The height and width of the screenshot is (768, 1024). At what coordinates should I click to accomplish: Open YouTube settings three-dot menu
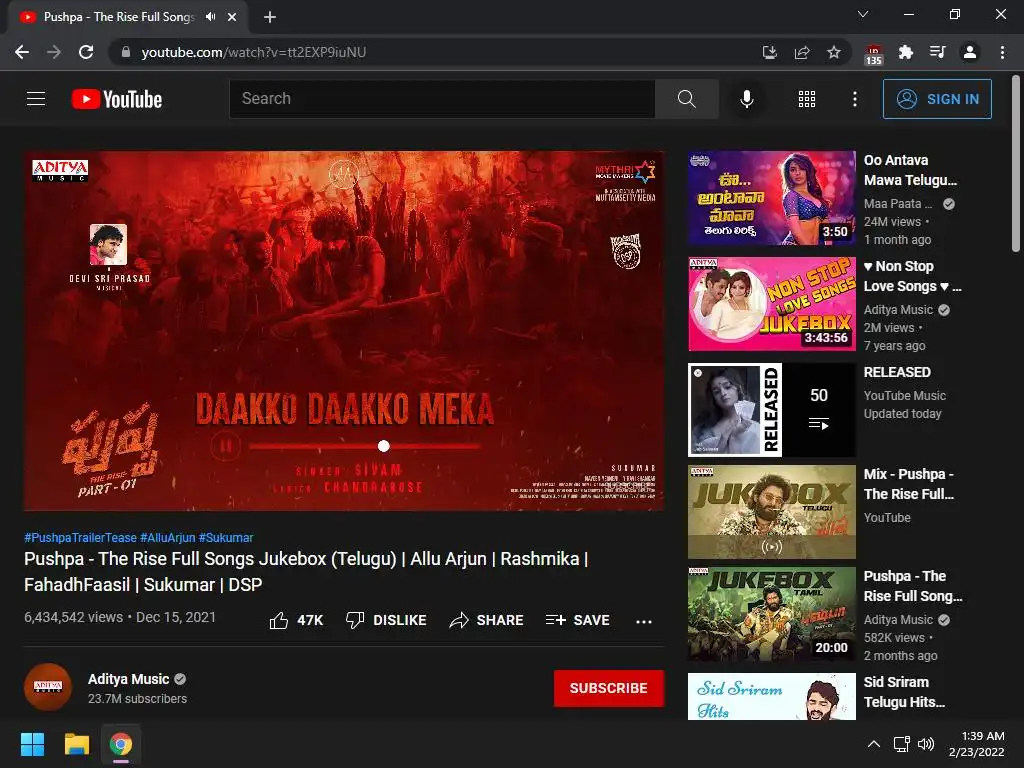coord(855,99)
